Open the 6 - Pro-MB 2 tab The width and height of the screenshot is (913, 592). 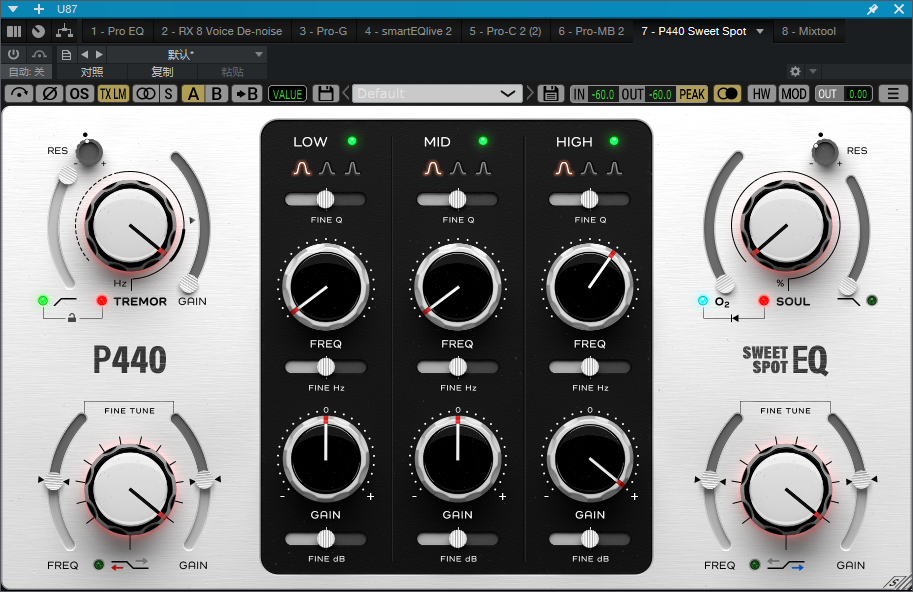click(591, 31)
